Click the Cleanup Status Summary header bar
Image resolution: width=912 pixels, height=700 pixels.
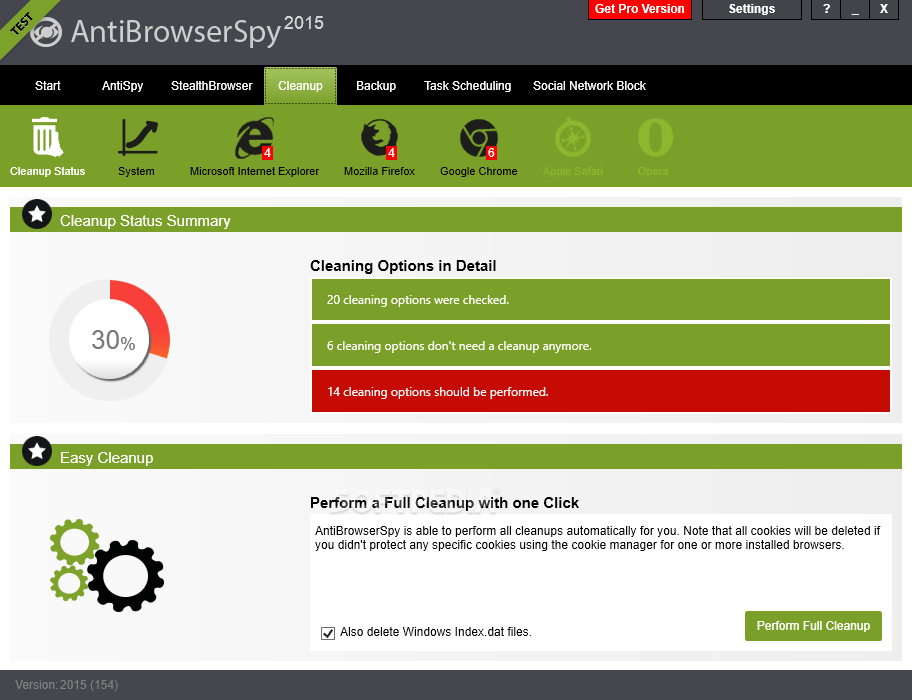tap(456, 220)
